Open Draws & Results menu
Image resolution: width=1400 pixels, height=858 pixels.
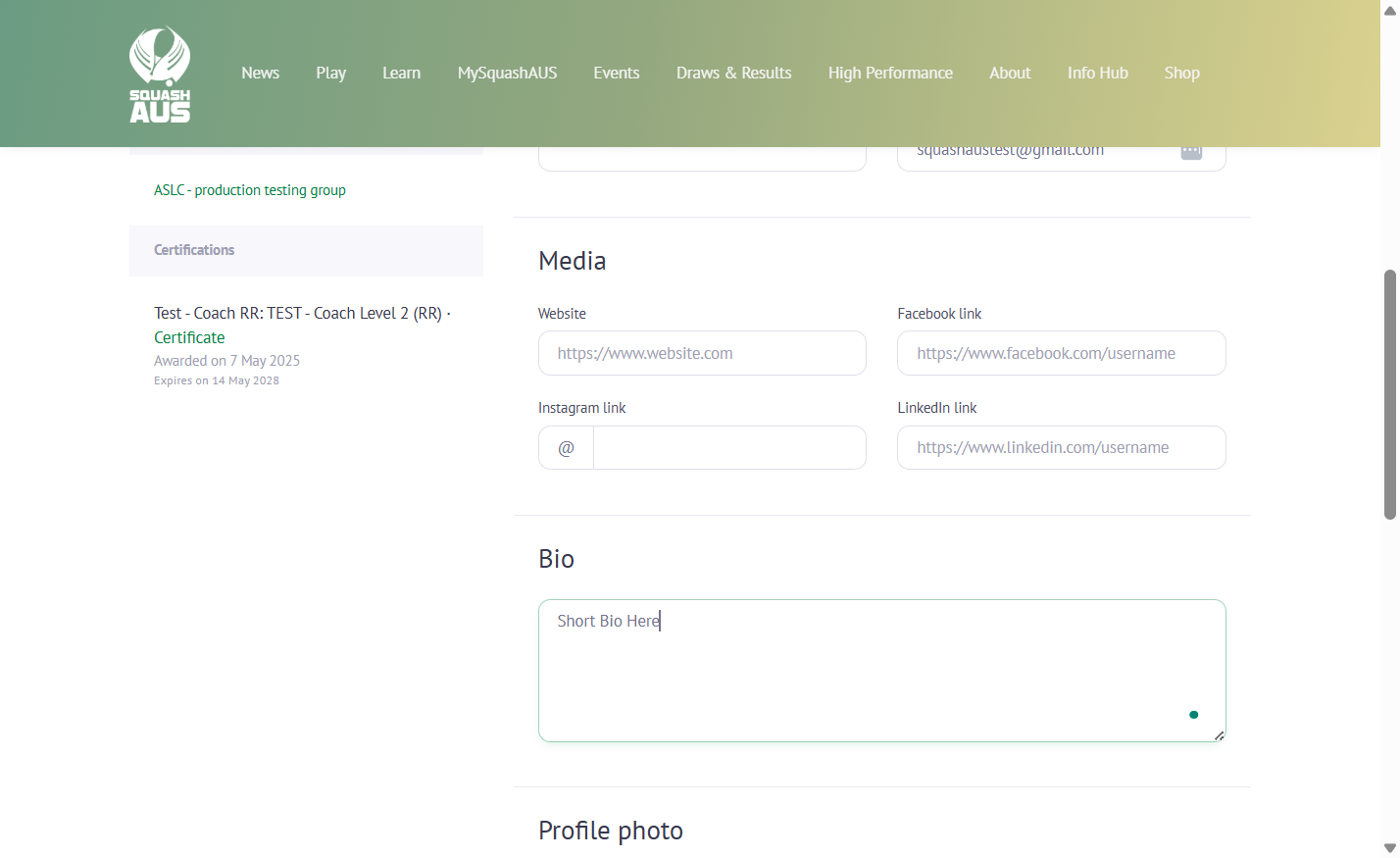click(x=733, y=73)
